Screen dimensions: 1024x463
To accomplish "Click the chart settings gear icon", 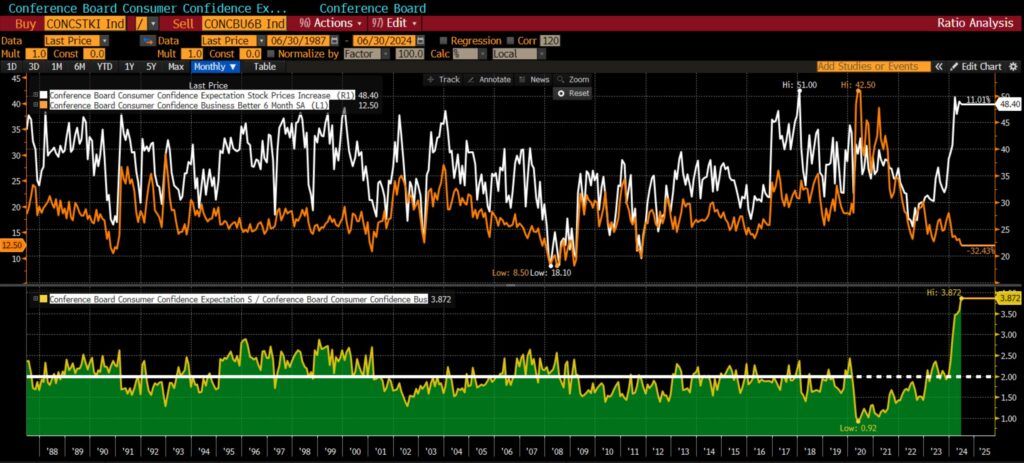I will (1012, 66).
